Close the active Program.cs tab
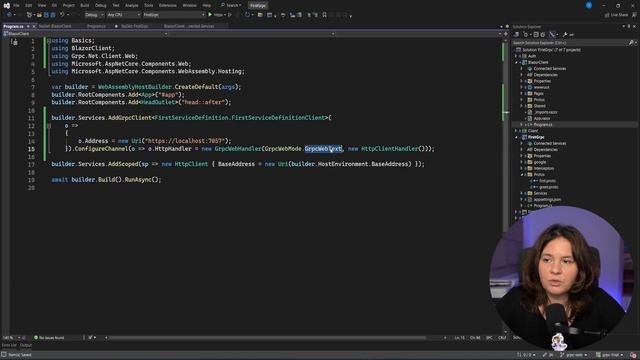The image size is (640, 360). coord(34,26)
